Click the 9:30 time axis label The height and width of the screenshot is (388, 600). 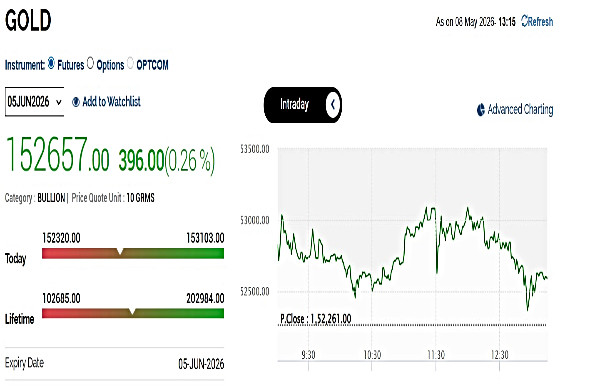308,355
